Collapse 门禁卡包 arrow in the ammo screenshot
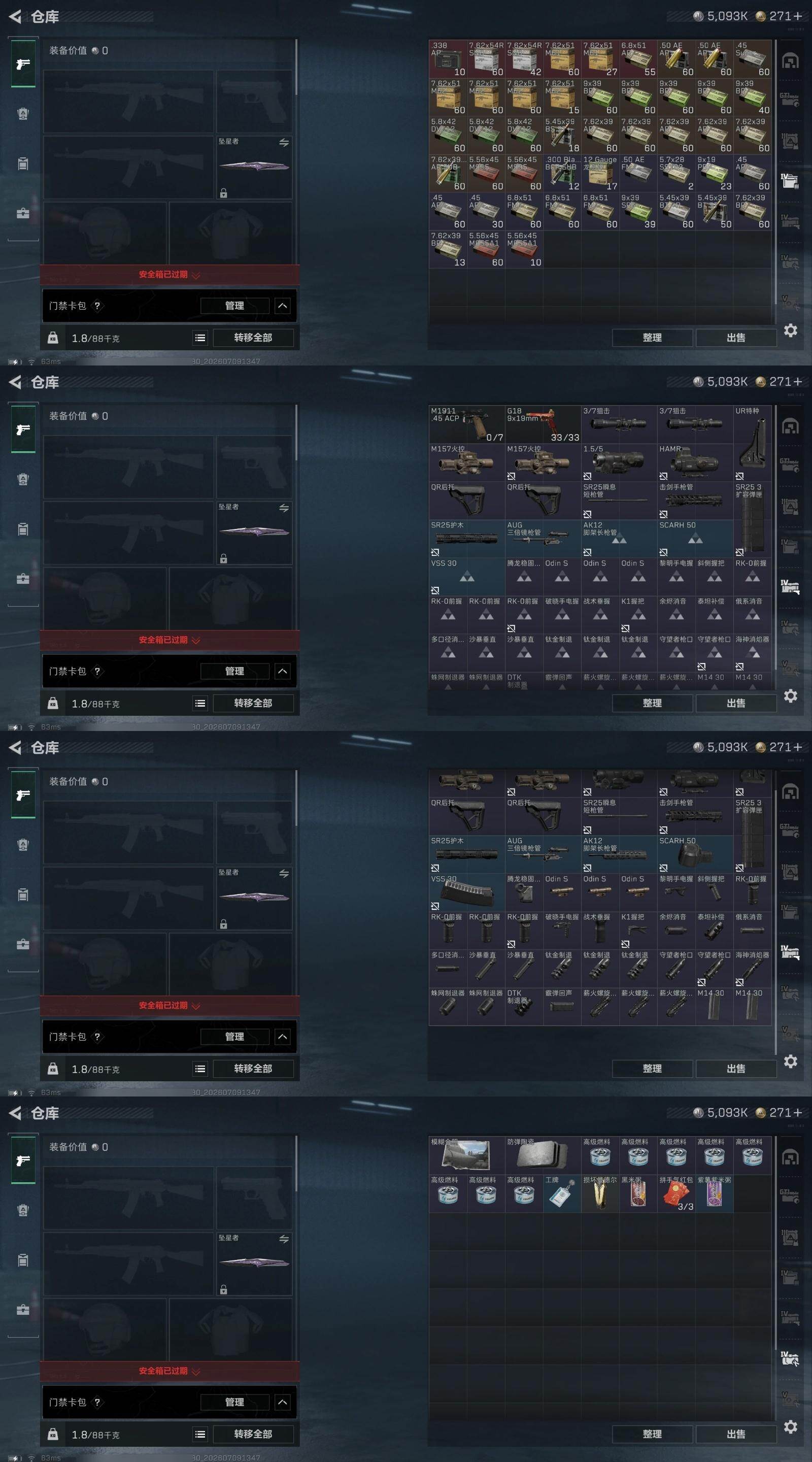Image resolution: width=812 pixels, height=1462 pixels. 283,306
